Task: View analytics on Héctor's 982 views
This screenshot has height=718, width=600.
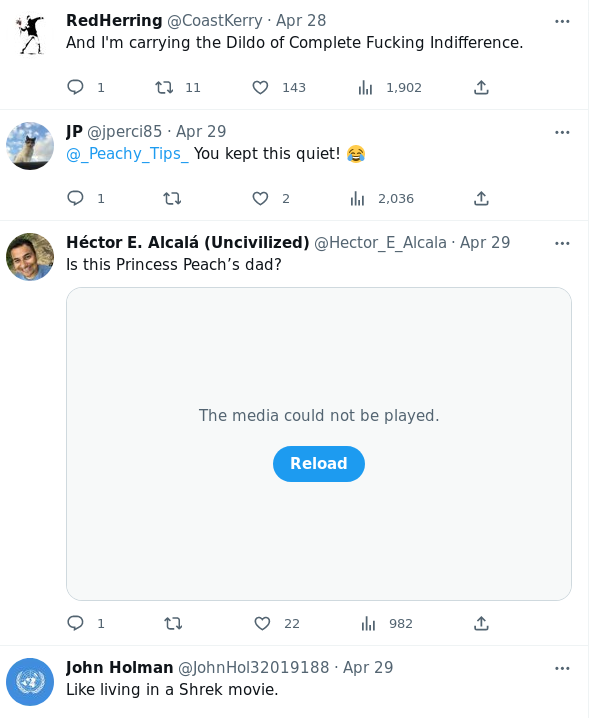Action: coord(368,623)
